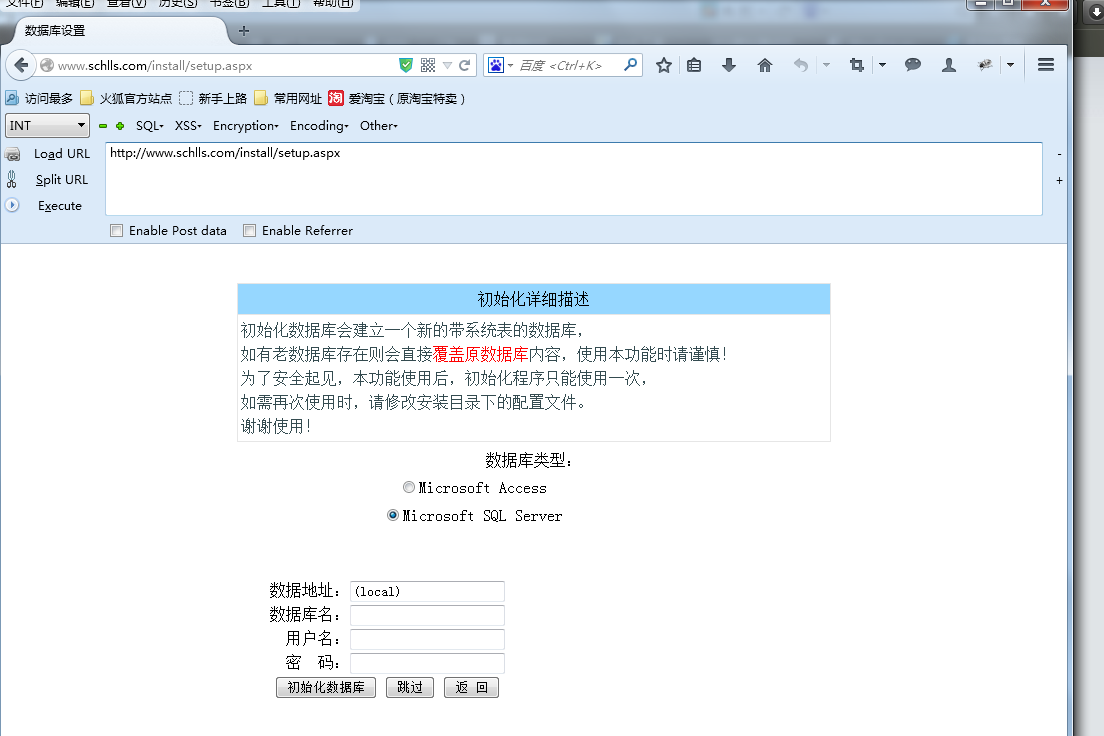Expand the SQL dropdown menu

(150, 125)
